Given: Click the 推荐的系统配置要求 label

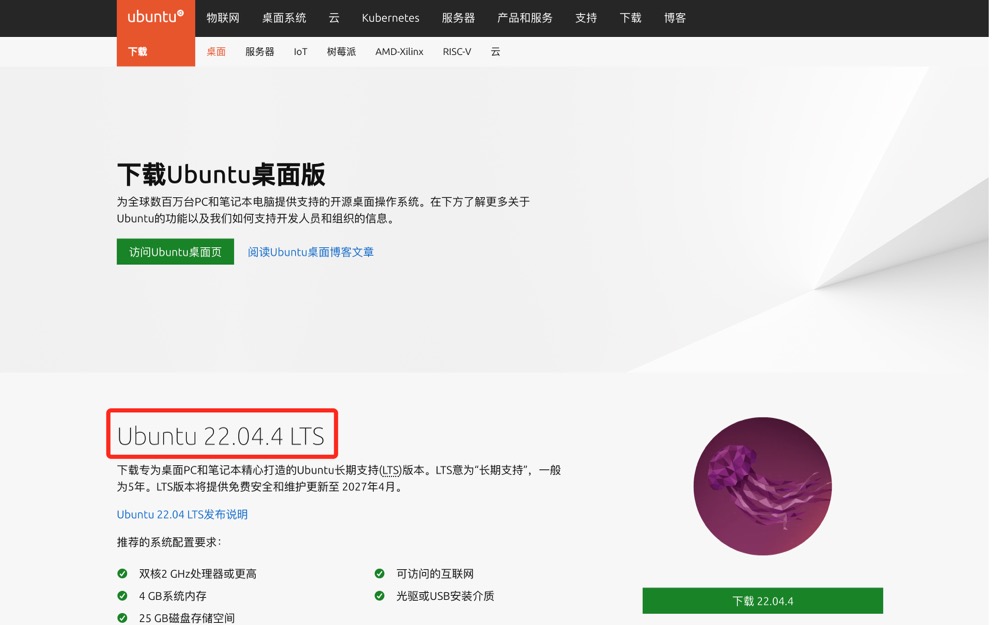Looking at the screenshot, I should [x=168, y=542].
